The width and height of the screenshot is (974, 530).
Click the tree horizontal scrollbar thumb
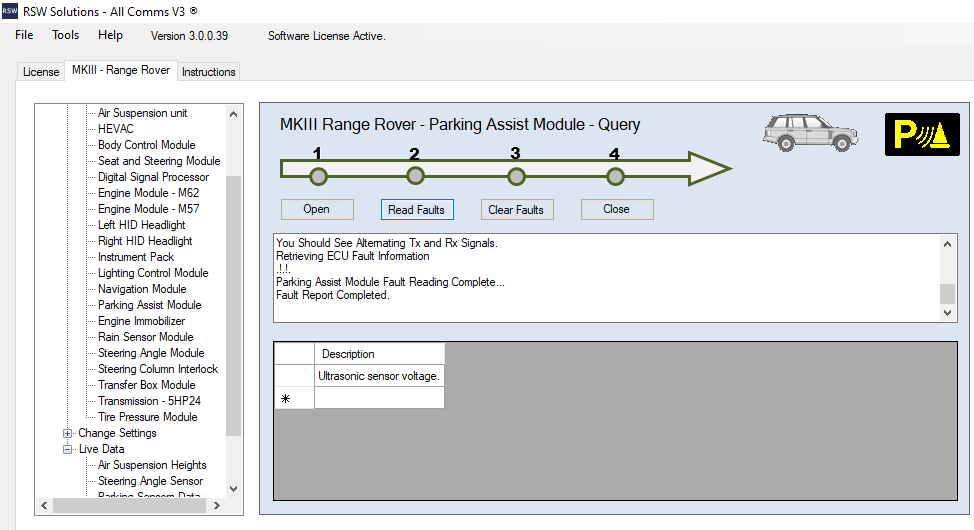click(x=129, y=506)
